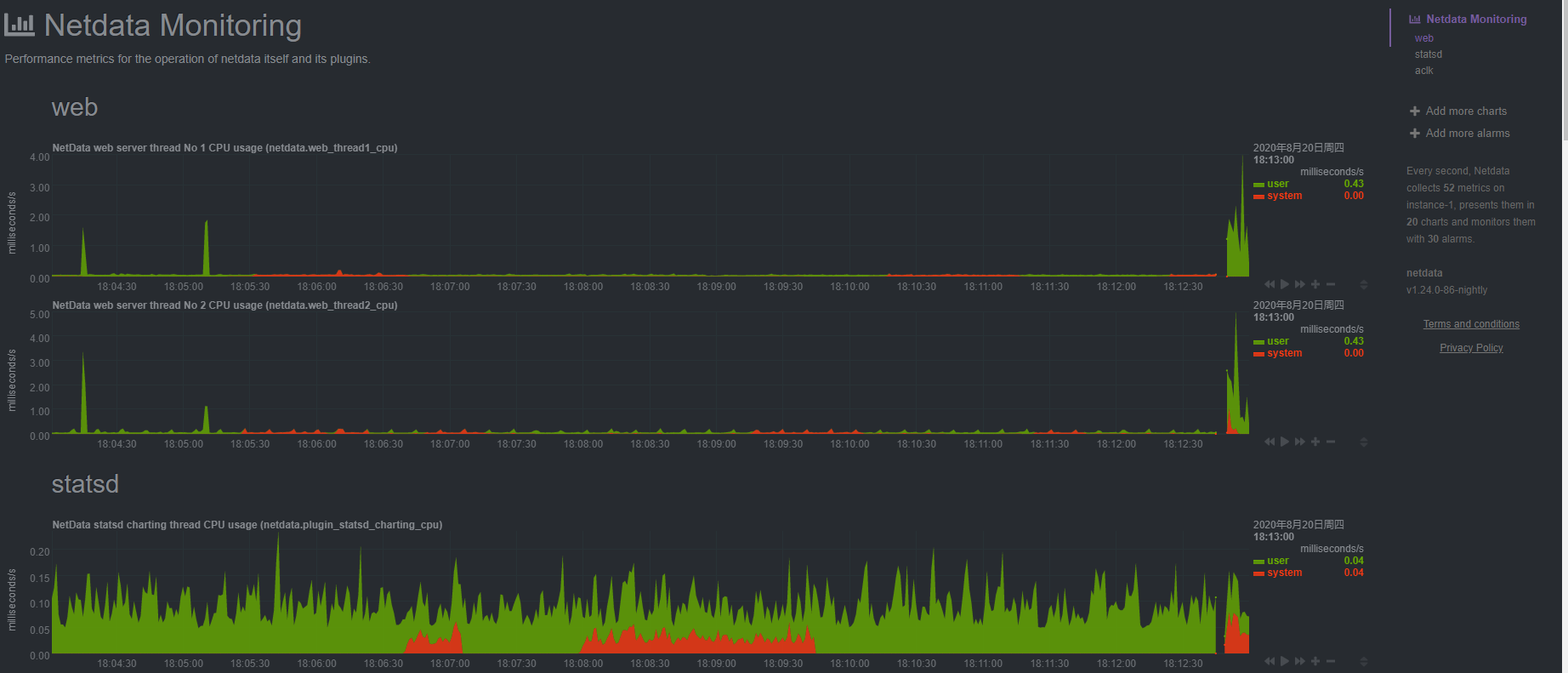Click resize handle of web thread 1 chart
Screen dimensions: 1568x673
pos(1364,285)
